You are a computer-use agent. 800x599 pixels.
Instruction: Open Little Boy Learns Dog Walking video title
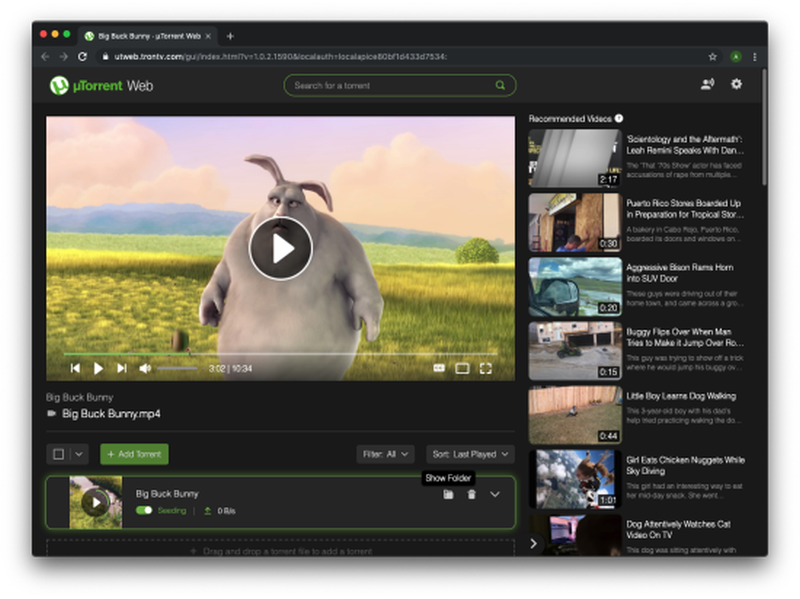point(681,396)
